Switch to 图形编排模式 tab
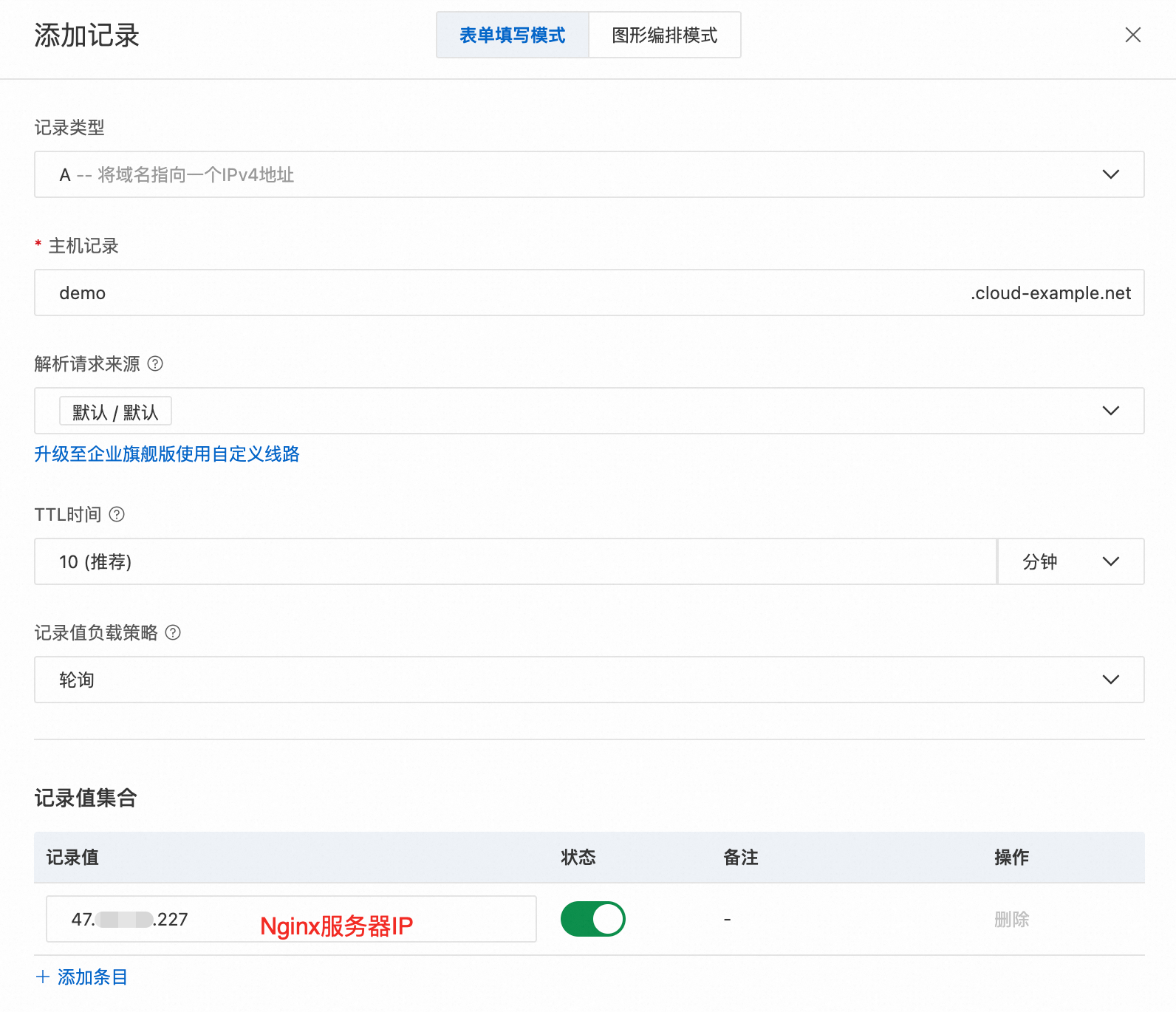 tap(665, 35)
